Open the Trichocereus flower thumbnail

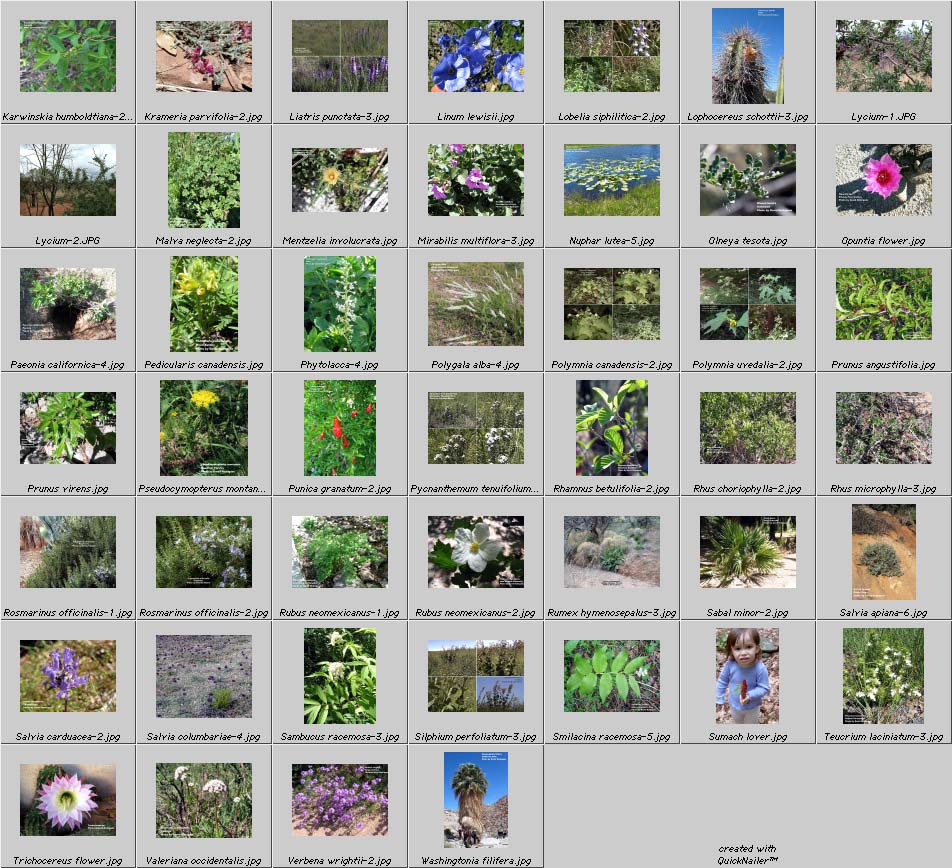tap(68, 800)
